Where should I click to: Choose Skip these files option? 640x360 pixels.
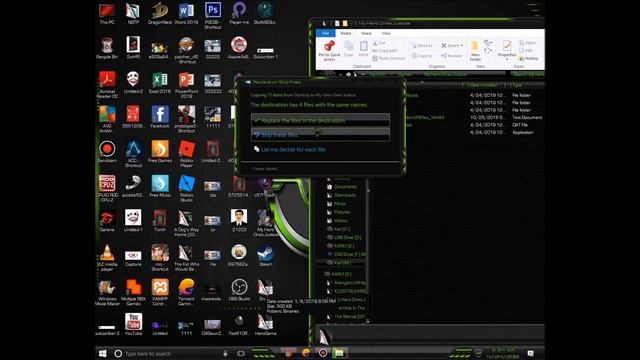coord(320,135)
